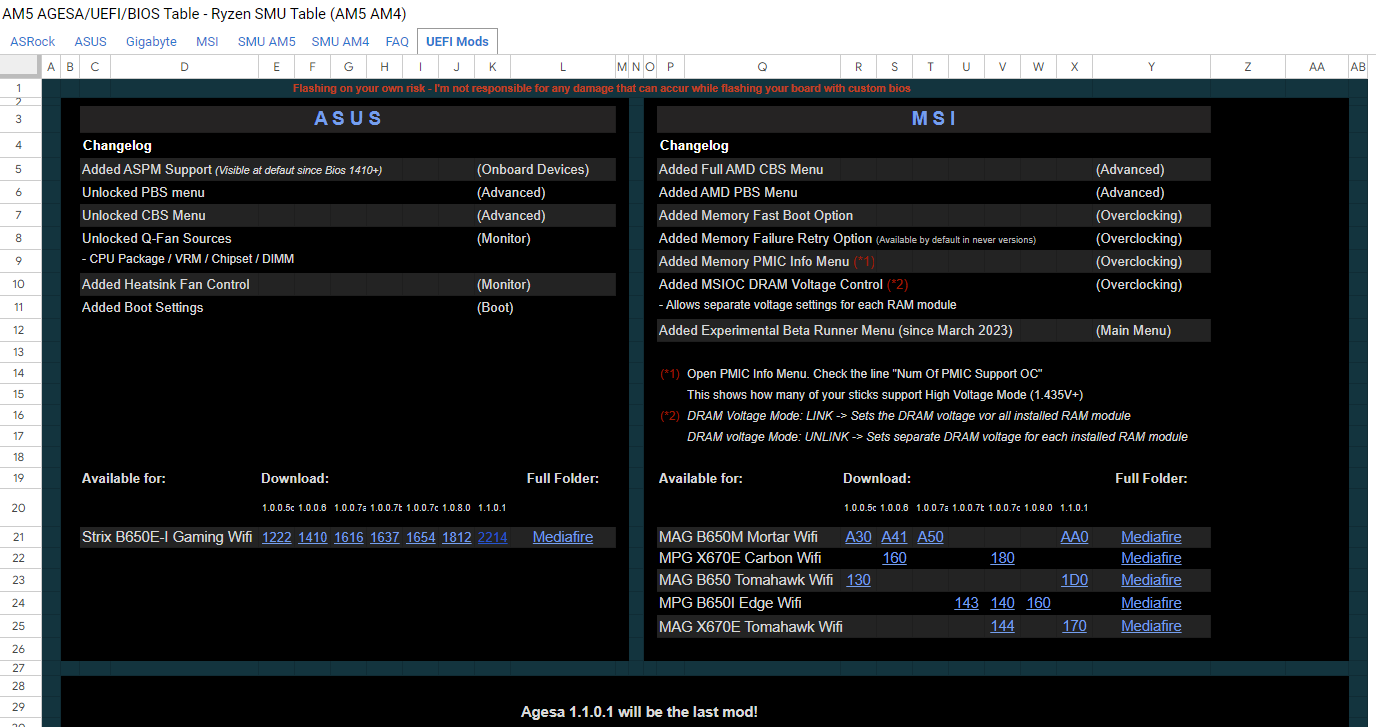
Task: Click the 1812 BIOS link
Action: (x=456, y=537)
